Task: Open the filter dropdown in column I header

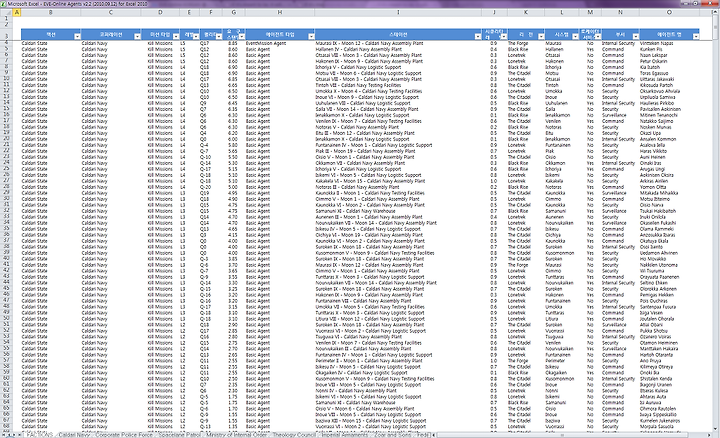Action: 478,36
